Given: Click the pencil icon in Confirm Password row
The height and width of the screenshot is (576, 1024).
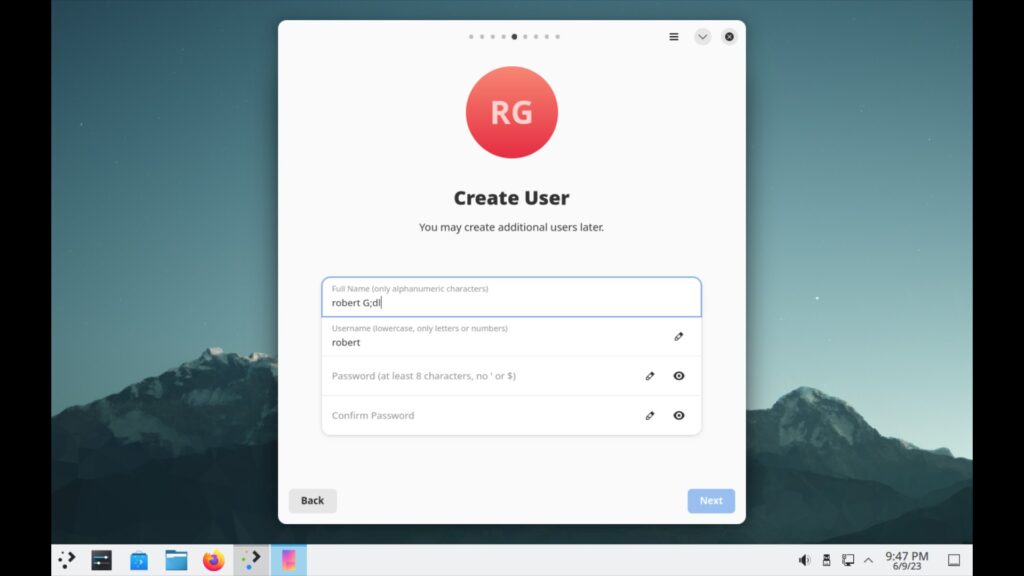Looking at the screenshot, I should [x=650, y=415].
